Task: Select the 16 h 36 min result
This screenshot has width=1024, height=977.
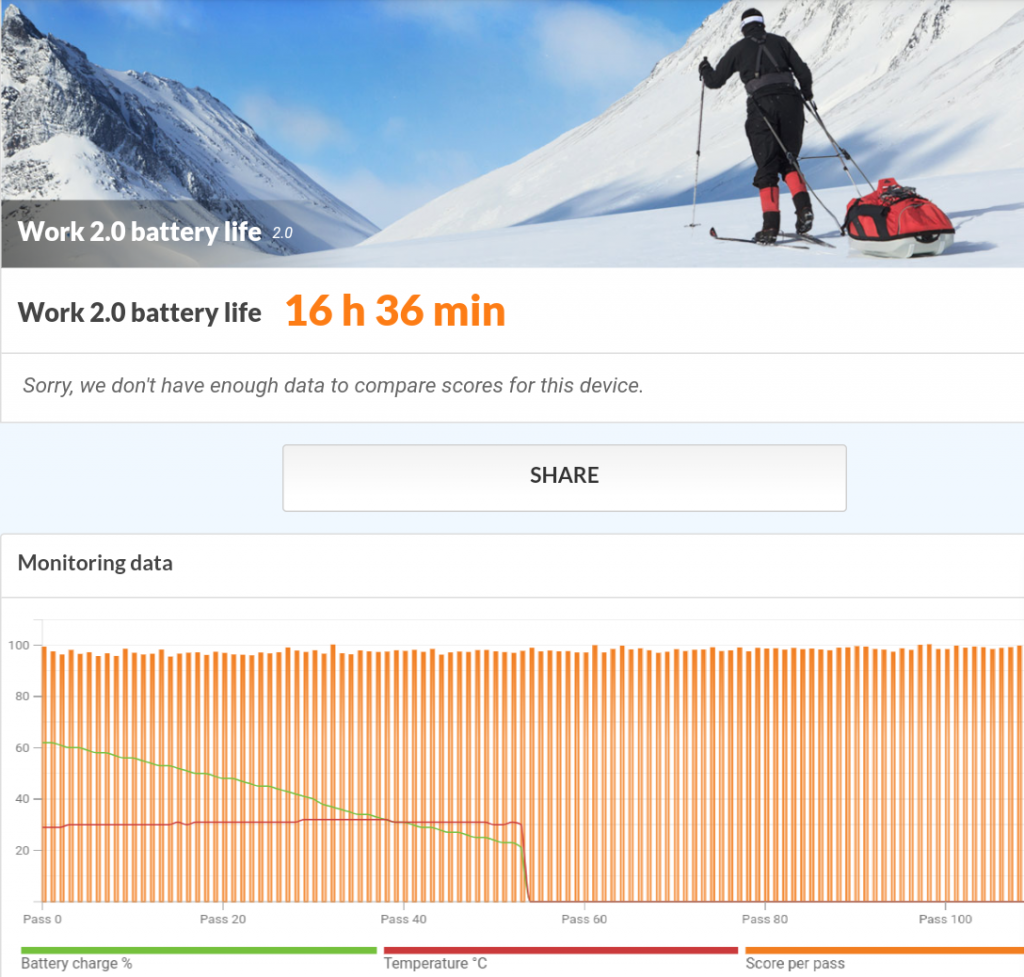Action: point(395,311)
